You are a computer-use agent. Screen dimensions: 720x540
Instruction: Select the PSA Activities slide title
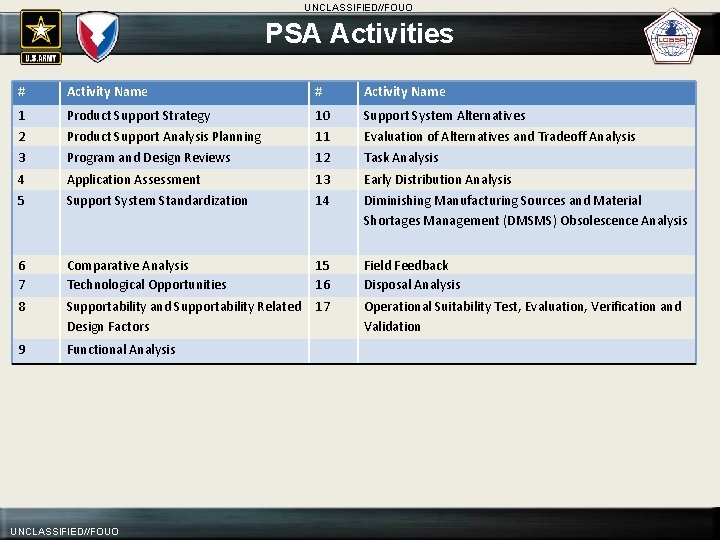(x=360, y=34)
